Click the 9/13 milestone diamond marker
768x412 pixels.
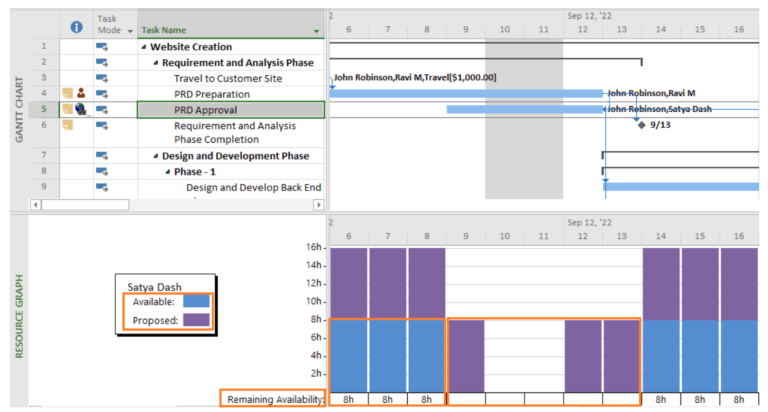pyautogui.click(x=641, y=125)
